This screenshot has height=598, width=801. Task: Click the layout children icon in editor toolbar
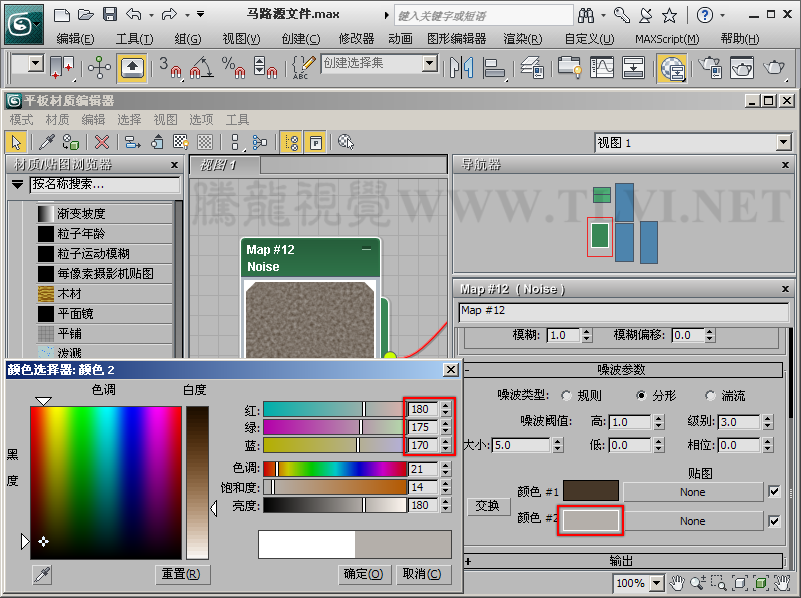[x=260, y=142]
